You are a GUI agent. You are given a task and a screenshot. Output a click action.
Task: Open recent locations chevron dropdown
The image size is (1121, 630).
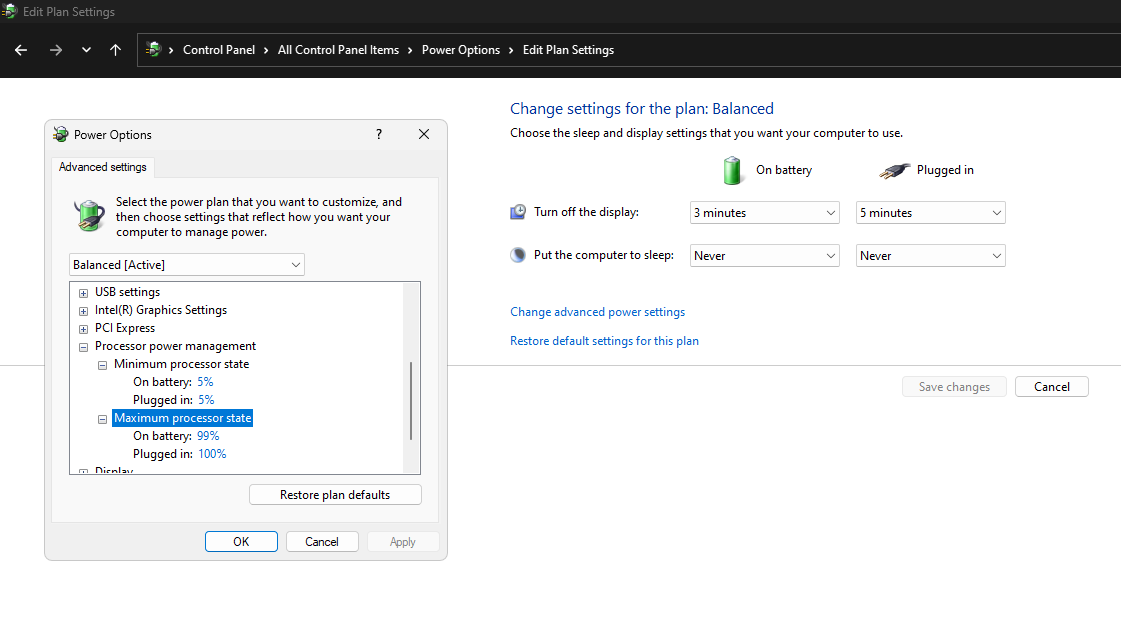(x=87, y=50)
